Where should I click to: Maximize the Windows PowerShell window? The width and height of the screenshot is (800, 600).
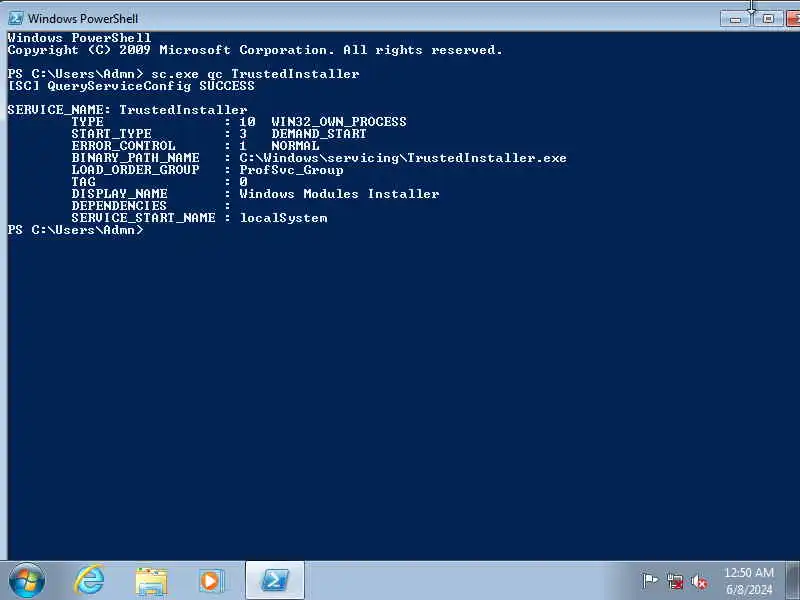click(768, 19)
